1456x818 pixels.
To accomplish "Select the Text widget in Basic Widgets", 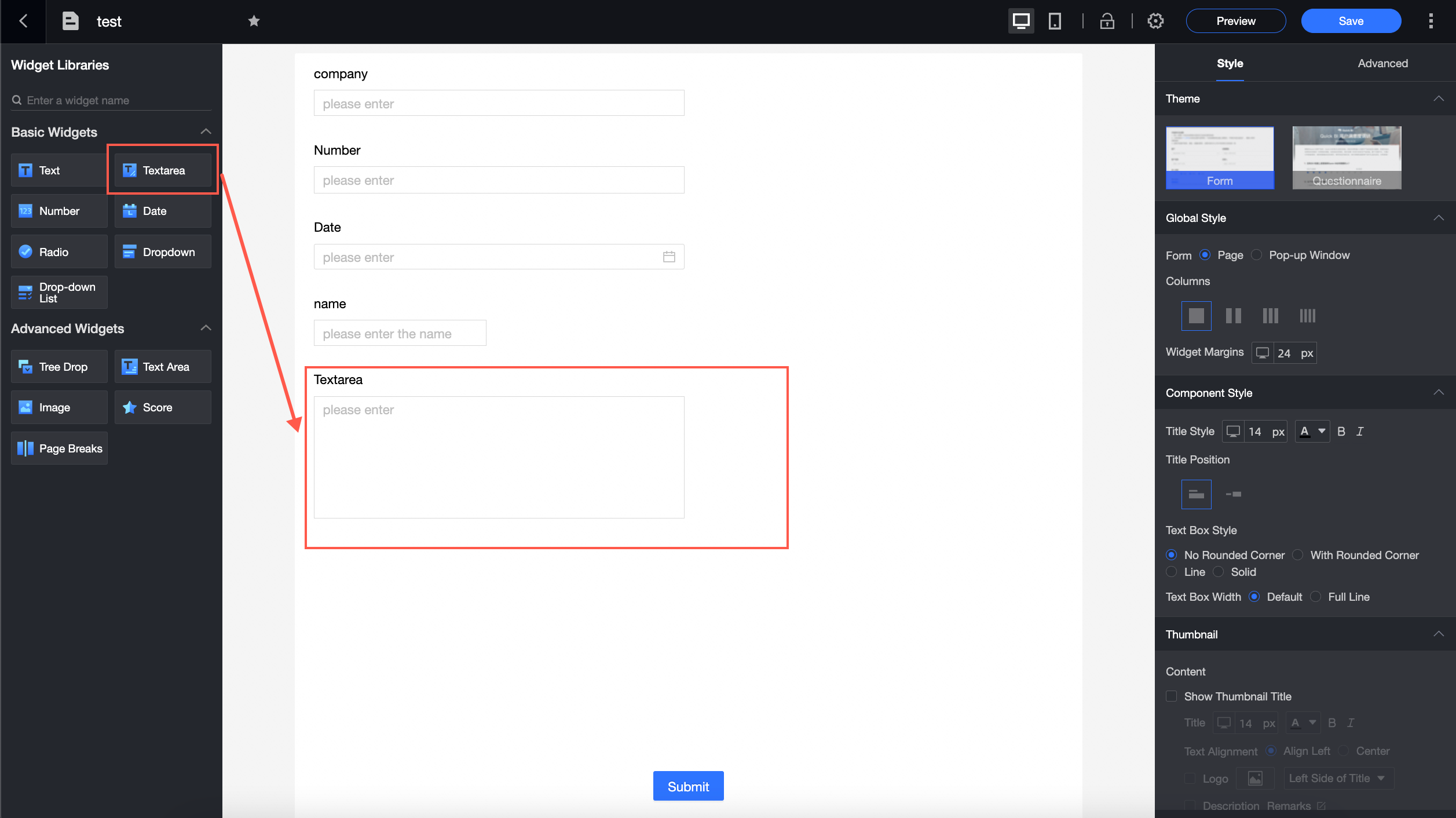I will tap(58, 170).
